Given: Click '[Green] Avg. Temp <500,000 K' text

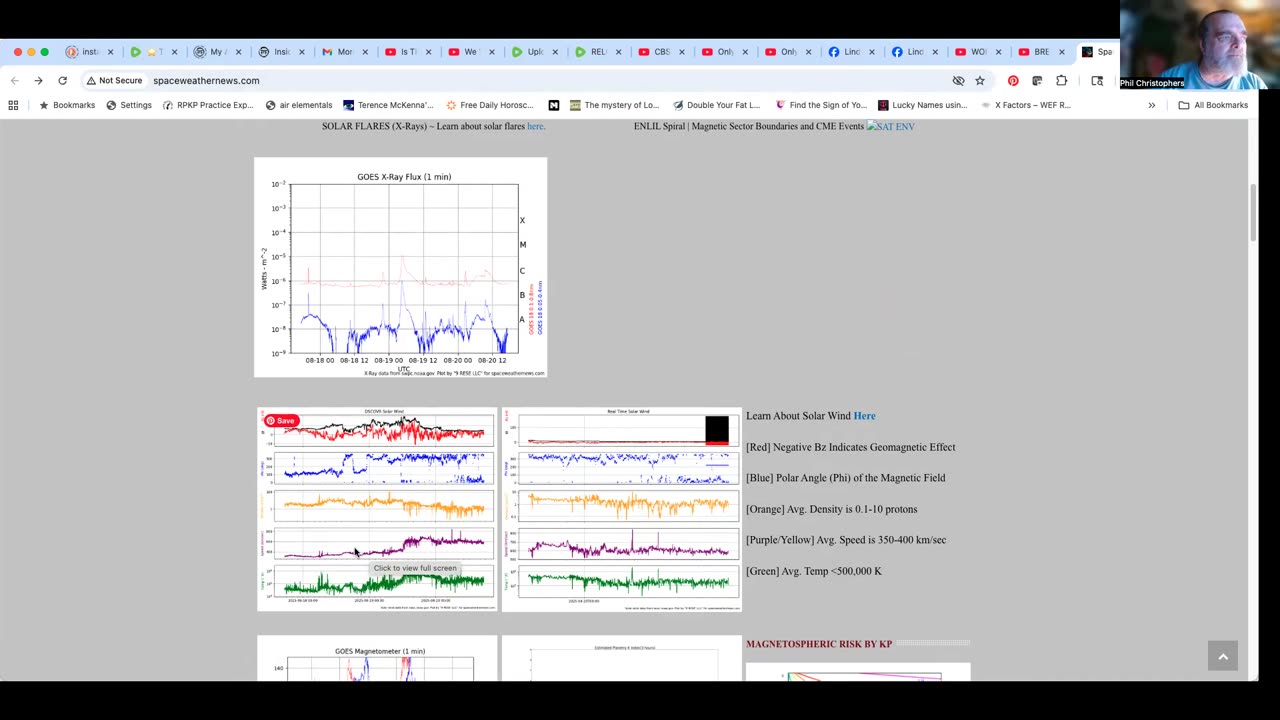Looking at the screenshot, I should click(814, 571).
